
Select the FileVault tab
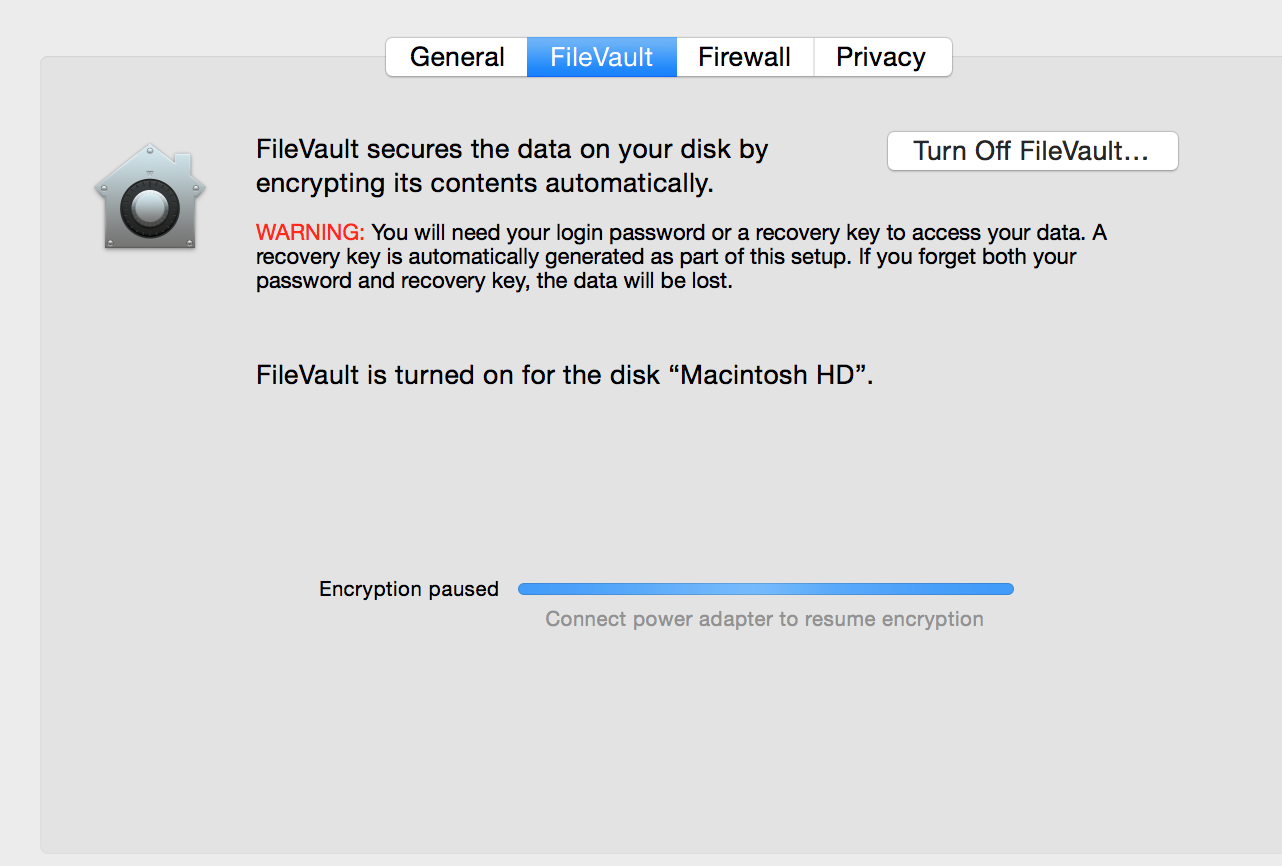(602, 57)
